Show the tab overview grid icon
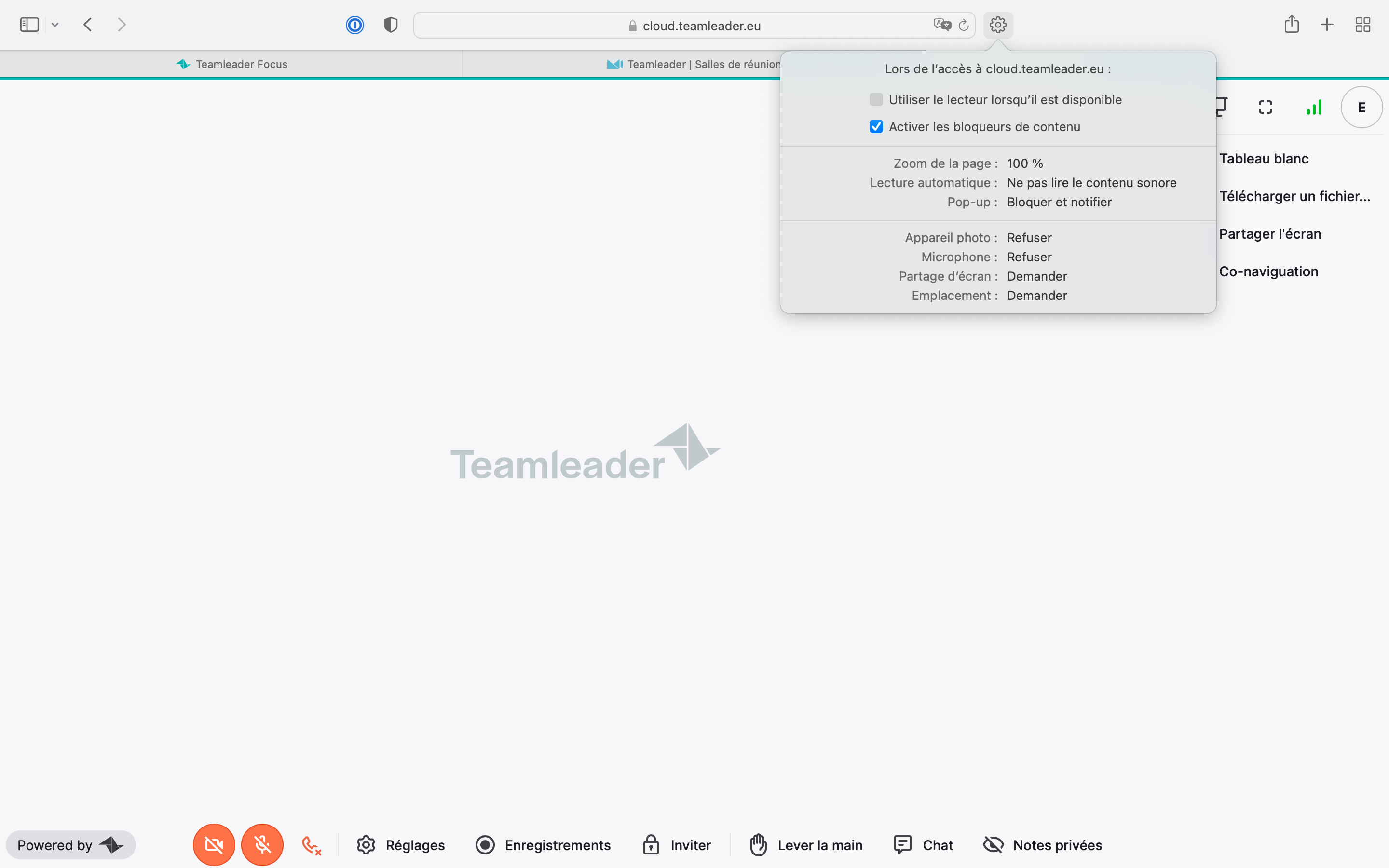 click(1362, 25)
